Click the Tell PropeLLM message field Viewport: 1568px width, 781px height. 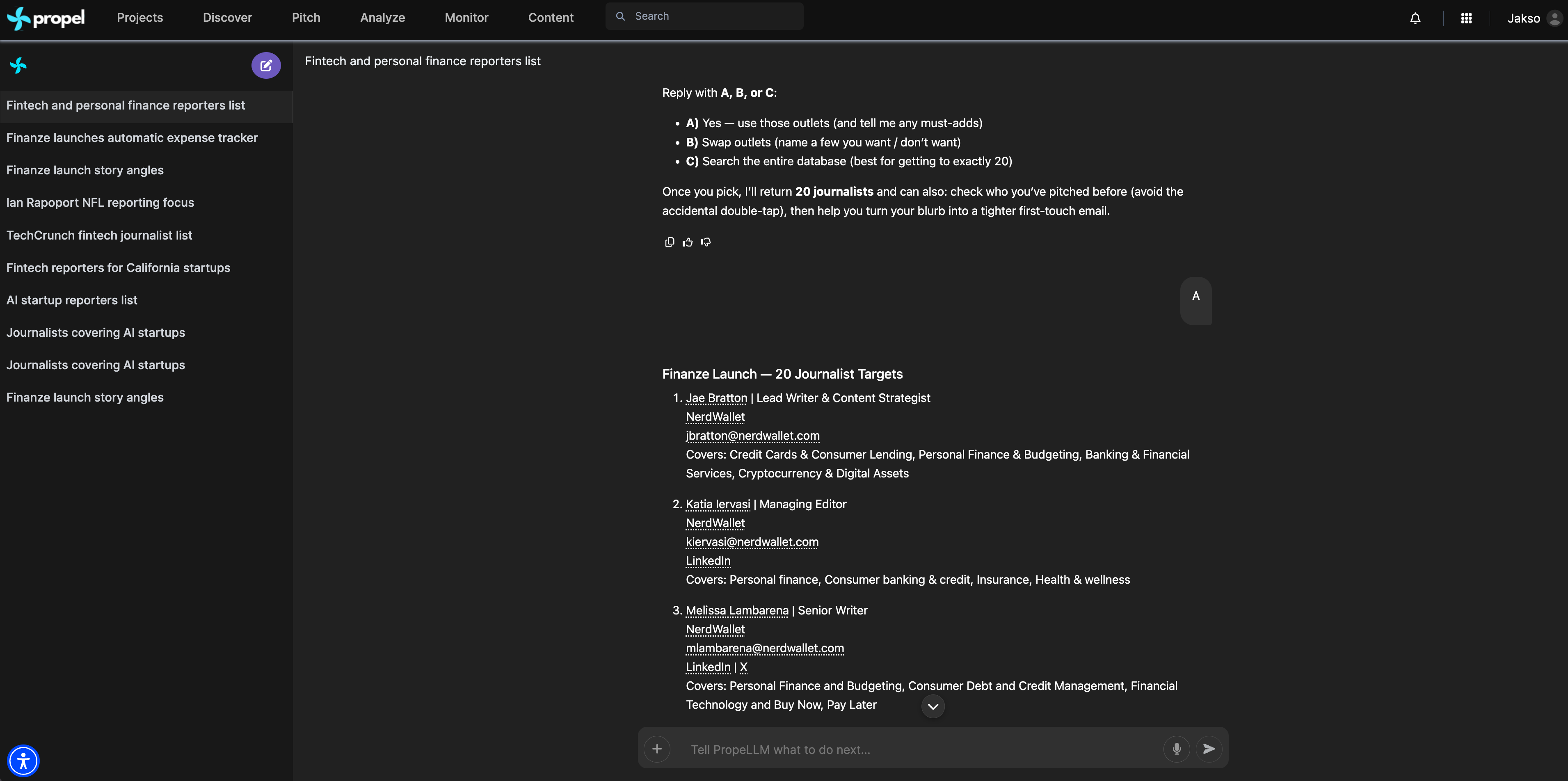pyautogui.click(x=913, y=749)
